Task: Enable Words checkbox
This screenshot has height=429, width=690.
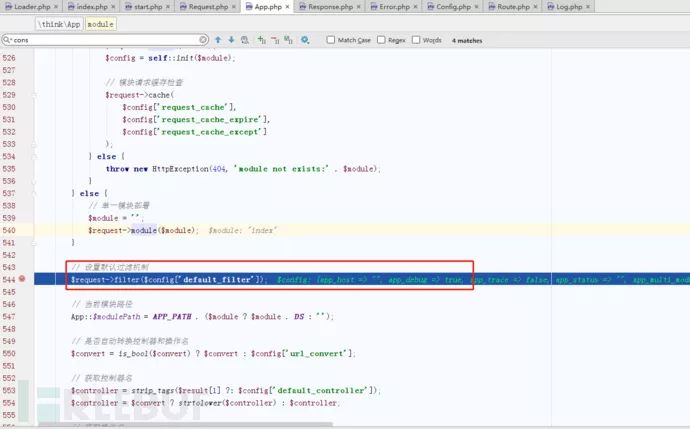Action: [x=416, y=40]
